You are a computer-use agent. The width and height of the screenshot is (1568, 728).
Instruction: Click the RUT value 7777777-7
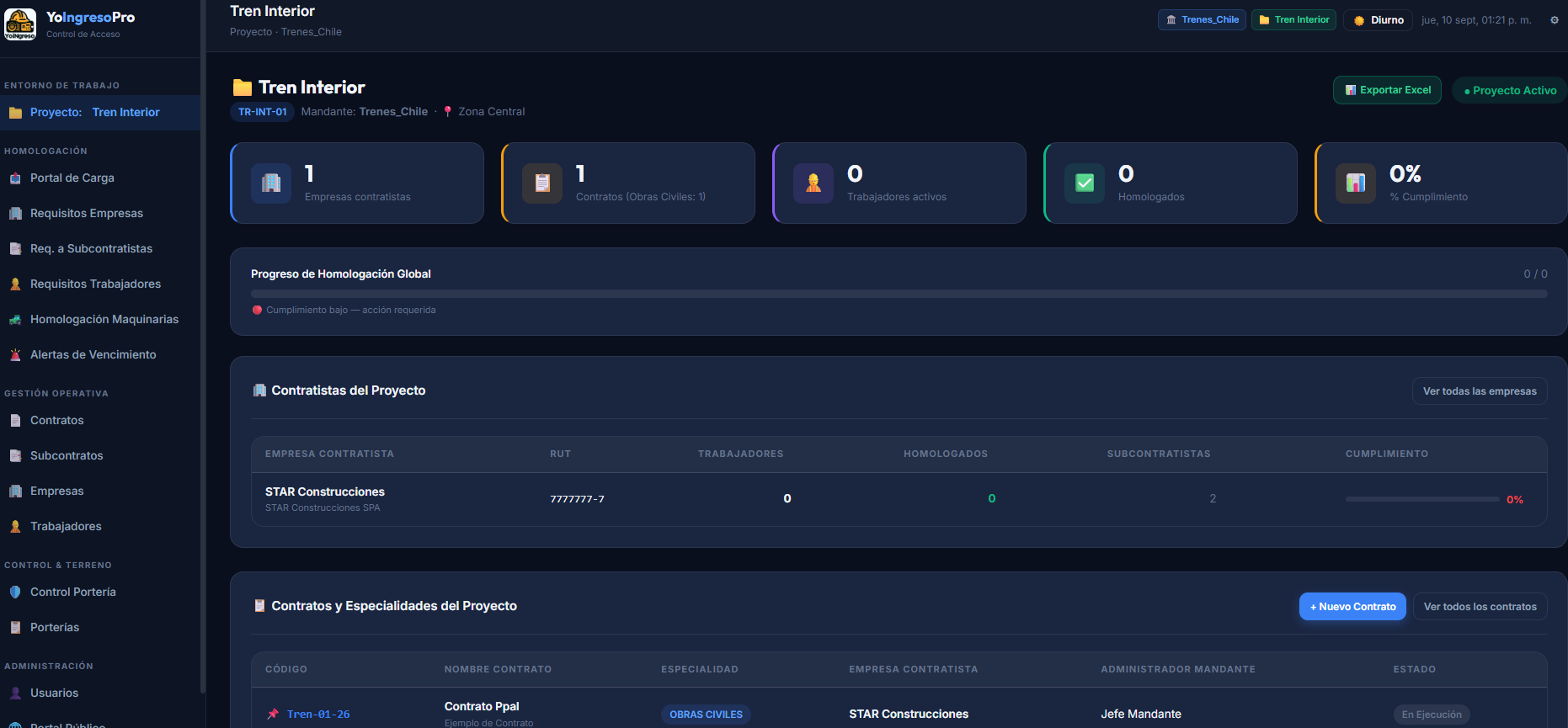click(x=578, y=499)
